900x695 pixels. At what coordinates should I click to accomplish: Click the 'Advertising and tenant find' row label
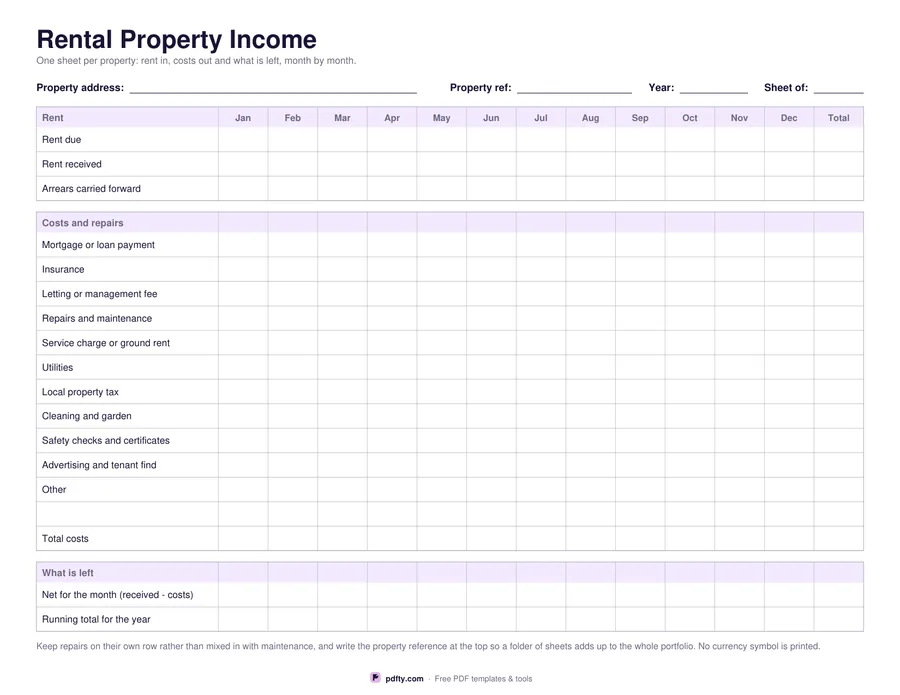pos(99,465)
